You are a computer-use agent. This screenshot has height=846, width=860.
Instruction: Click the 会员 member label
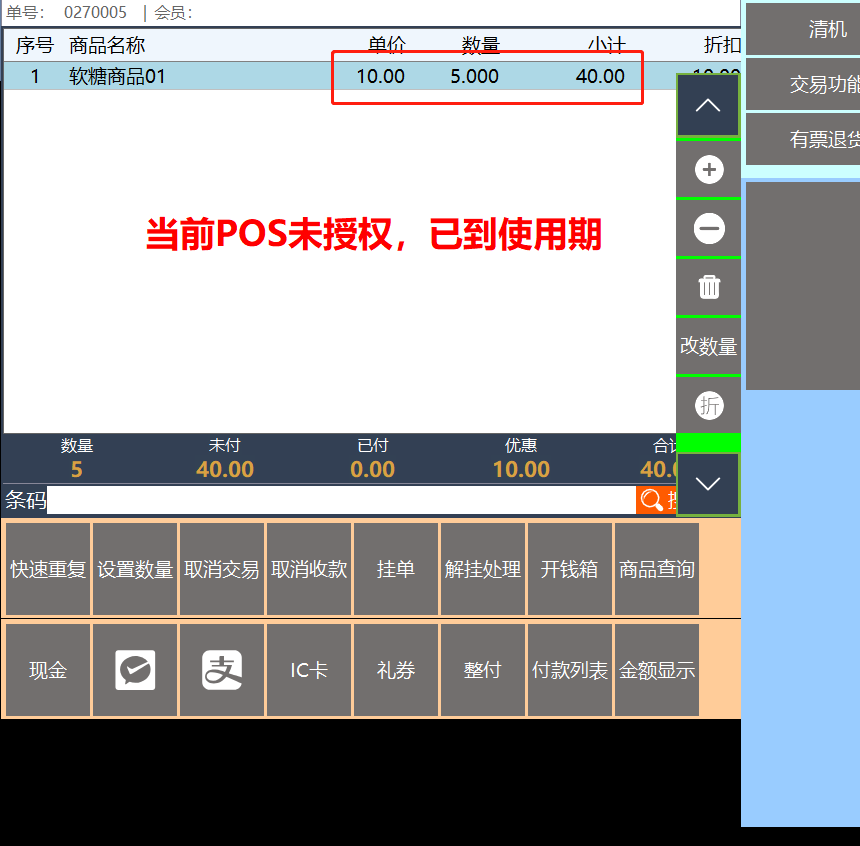173,12
